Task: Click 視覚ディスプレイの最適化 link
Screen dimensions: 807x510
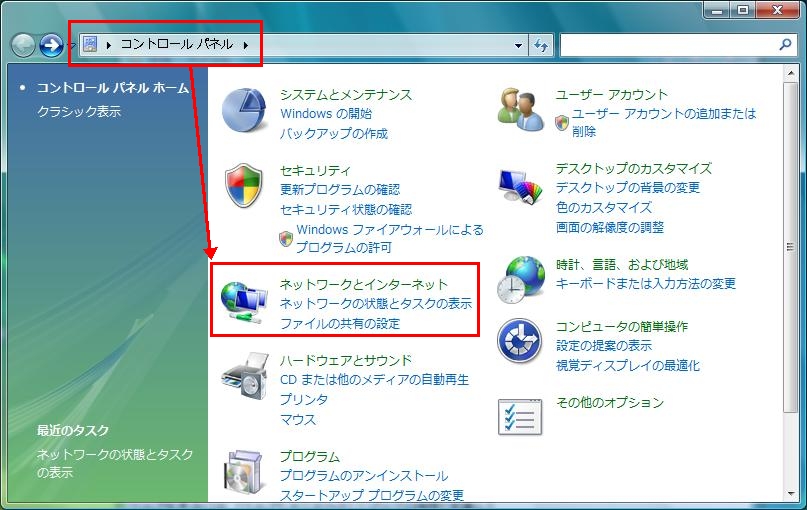Action: pos(627,365)
